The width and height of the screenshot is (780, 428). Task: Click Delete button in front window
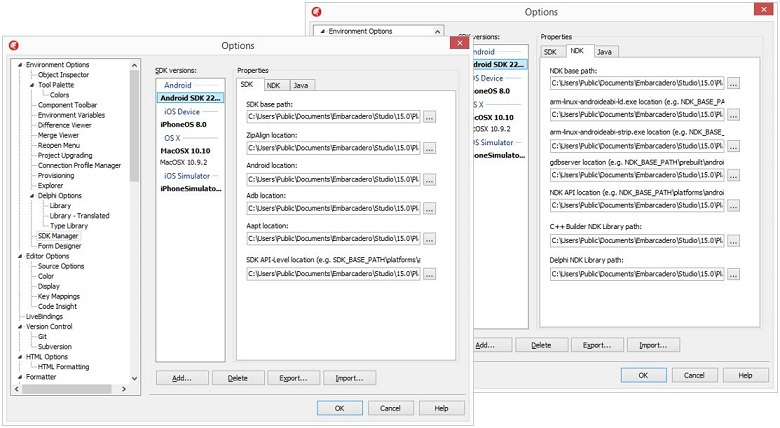pyautogui.click(x=238, y=378)
